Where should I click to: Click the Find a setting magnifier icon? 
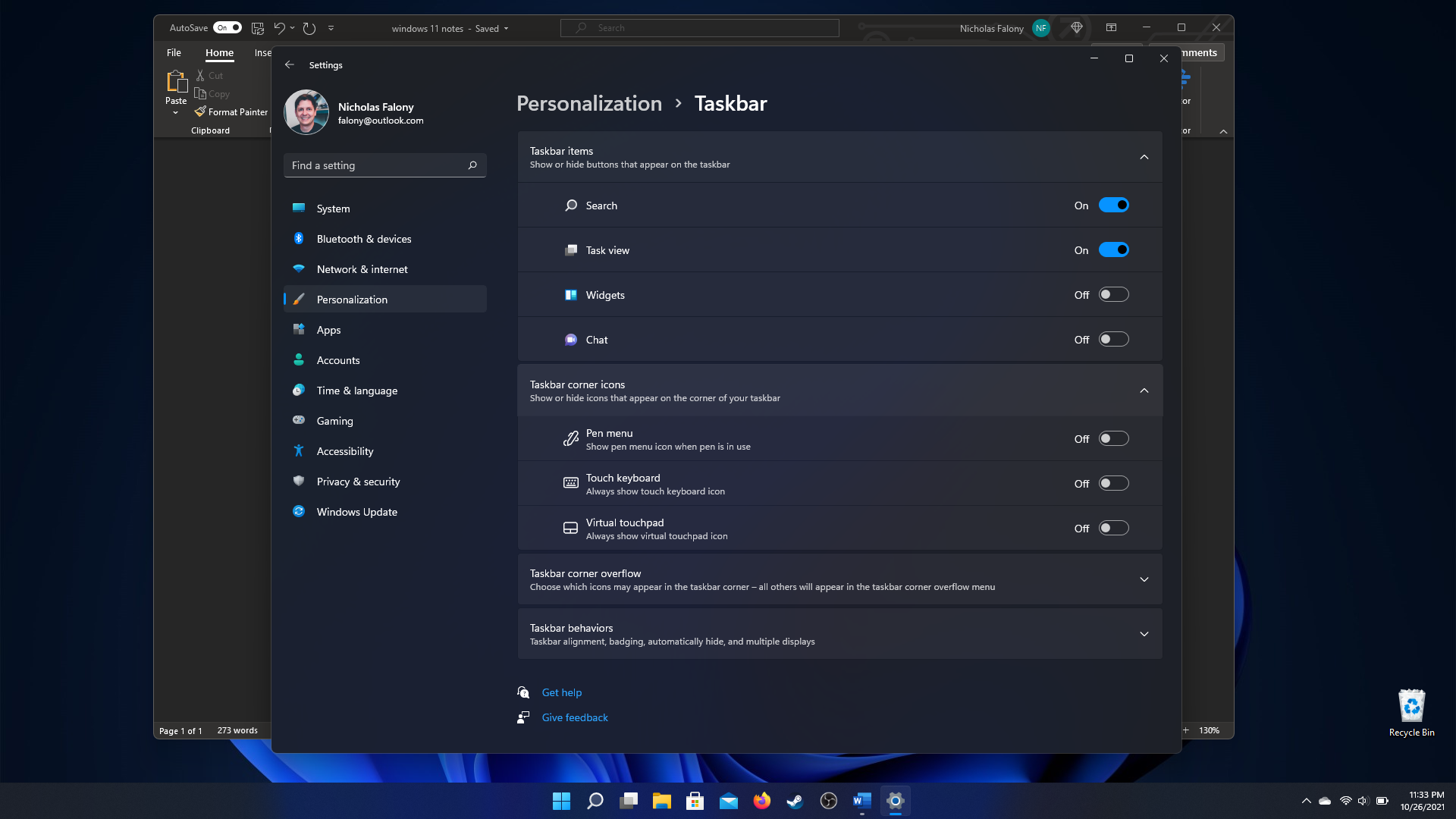click(x=472, y=165)
